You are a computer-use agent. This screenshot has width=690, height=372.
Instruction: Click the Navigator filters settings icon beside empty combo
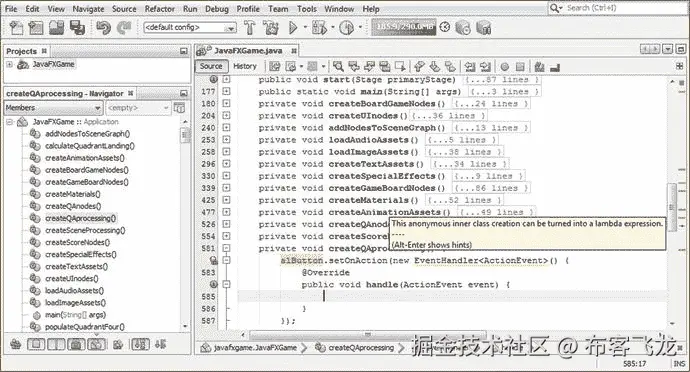[180, 107]
